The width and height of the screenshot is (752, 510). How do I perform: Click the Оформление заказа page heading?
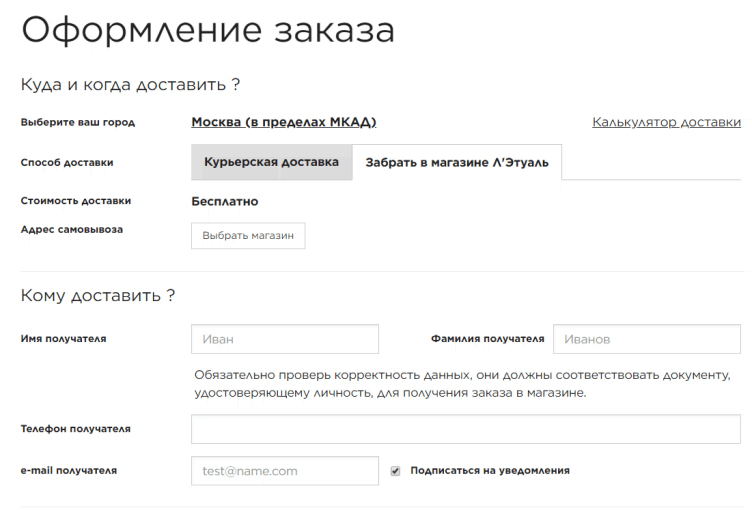tap(208, 31)
